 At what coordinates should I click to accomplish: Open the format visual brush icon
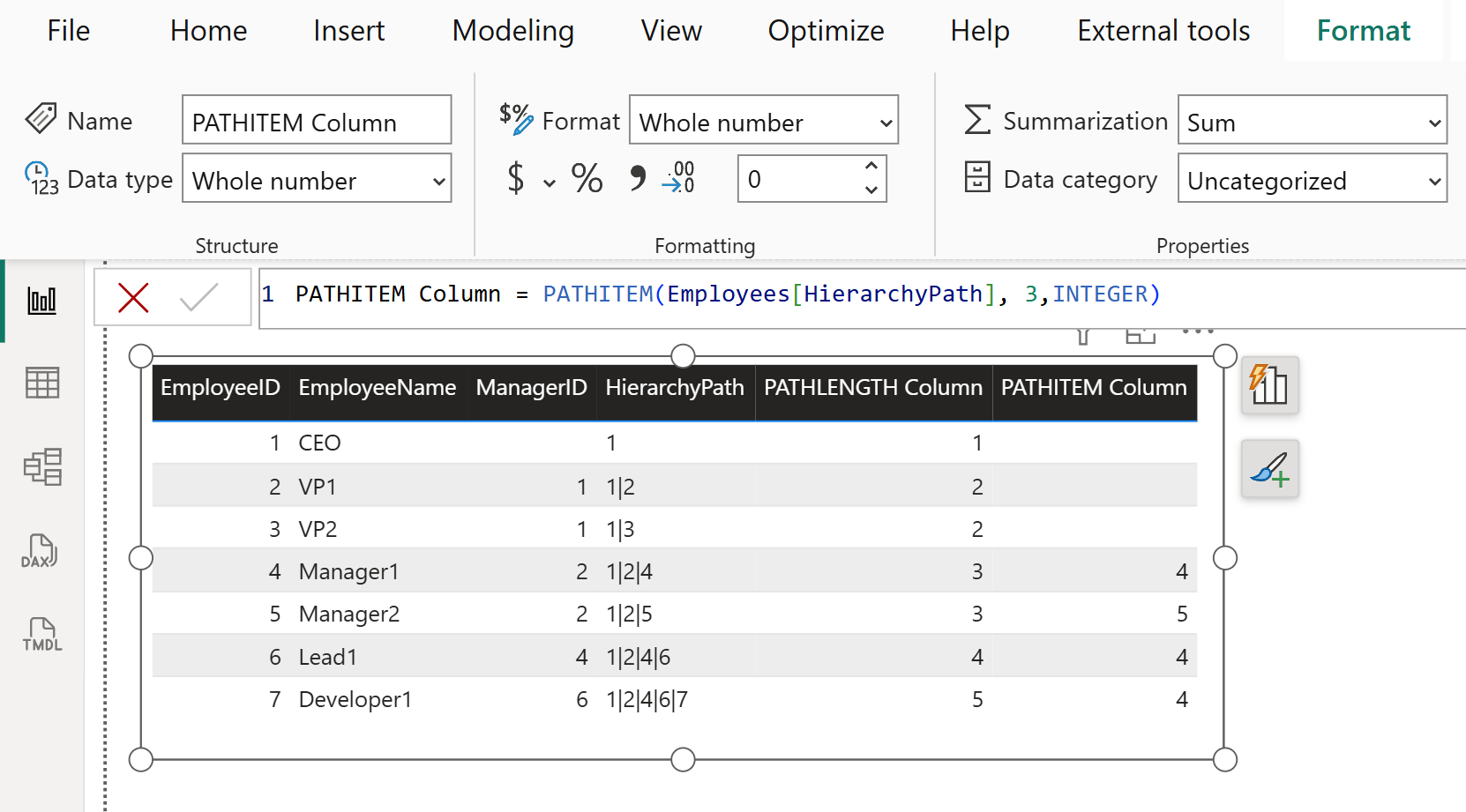point(1269,468)
